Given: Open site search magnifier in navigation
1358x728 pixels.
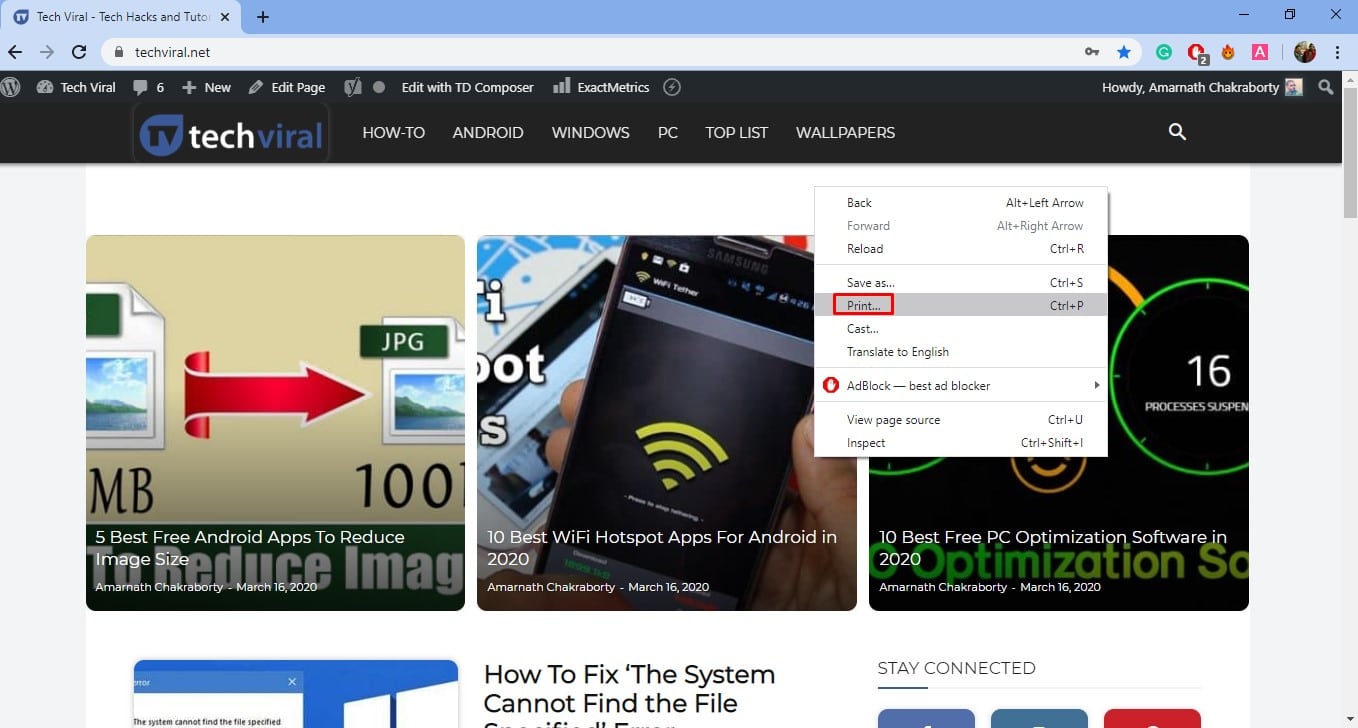Looking at the screenshot, I should [x=1177, y=132].
